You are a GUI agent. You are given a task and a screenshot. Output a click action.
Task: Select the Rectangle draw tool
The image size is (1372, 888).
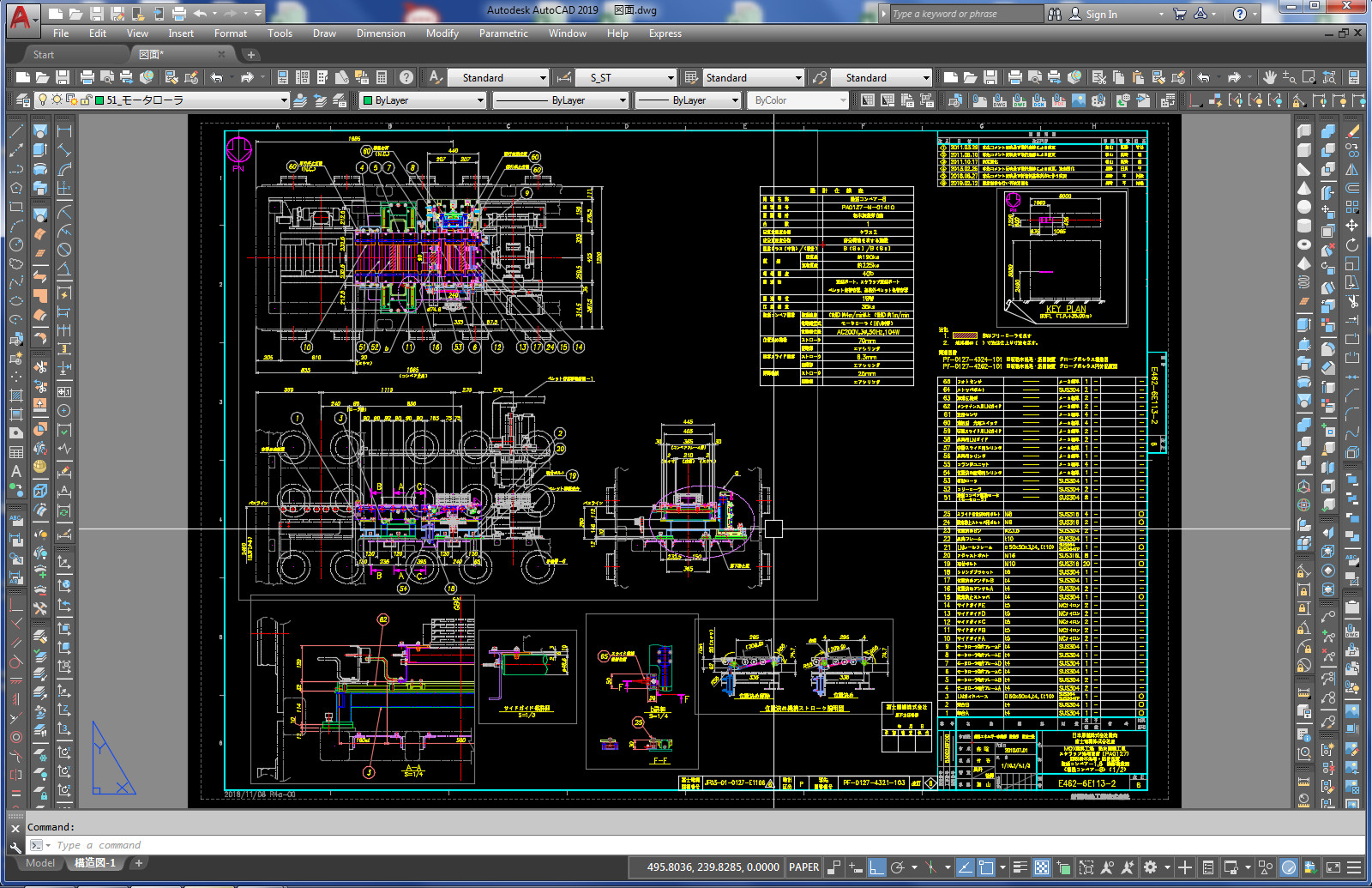tap(16, 207)
